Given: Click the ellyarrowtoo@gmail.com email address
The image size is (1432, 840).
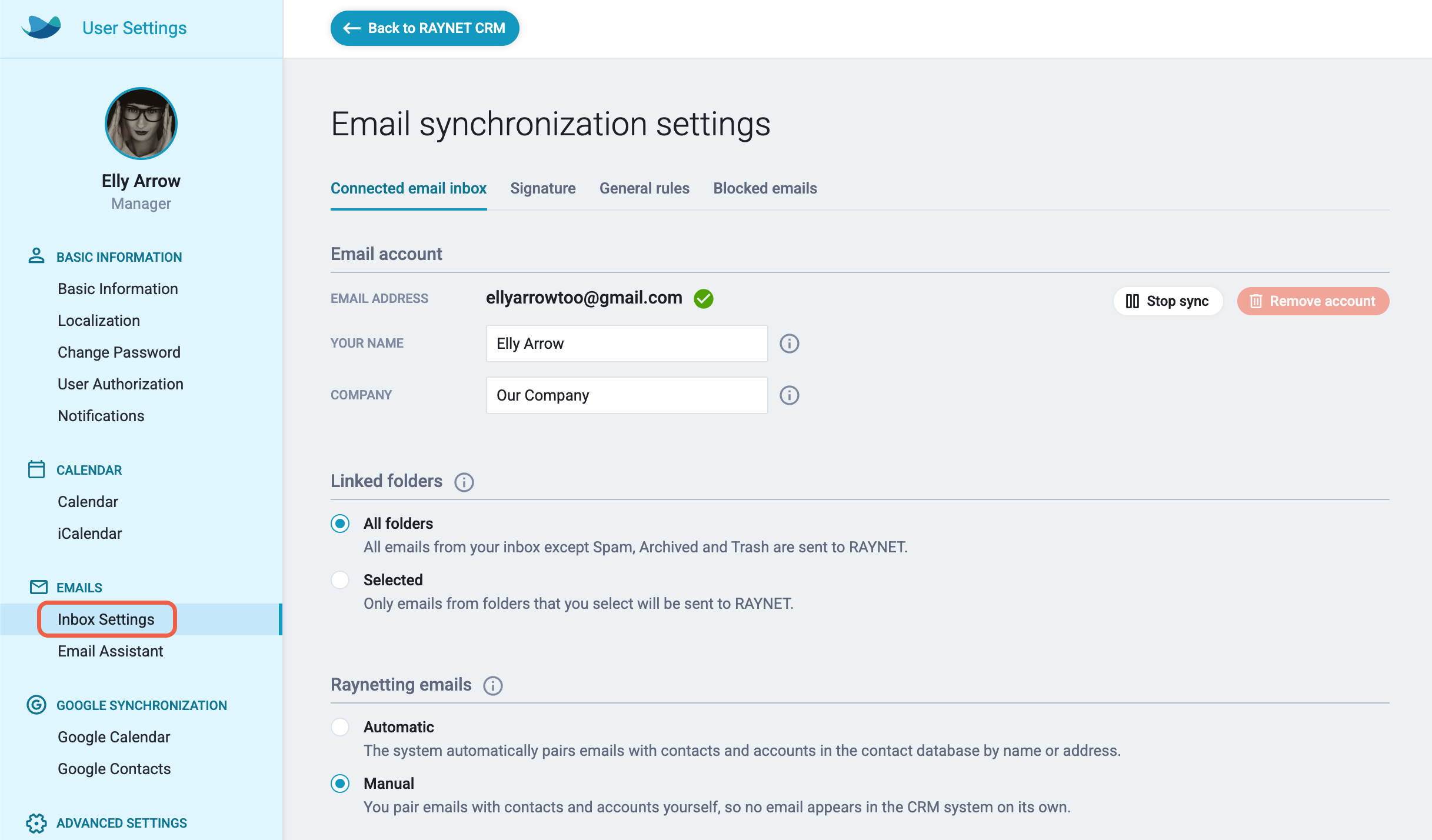Looking at the screenshot, I should point(584,298).
